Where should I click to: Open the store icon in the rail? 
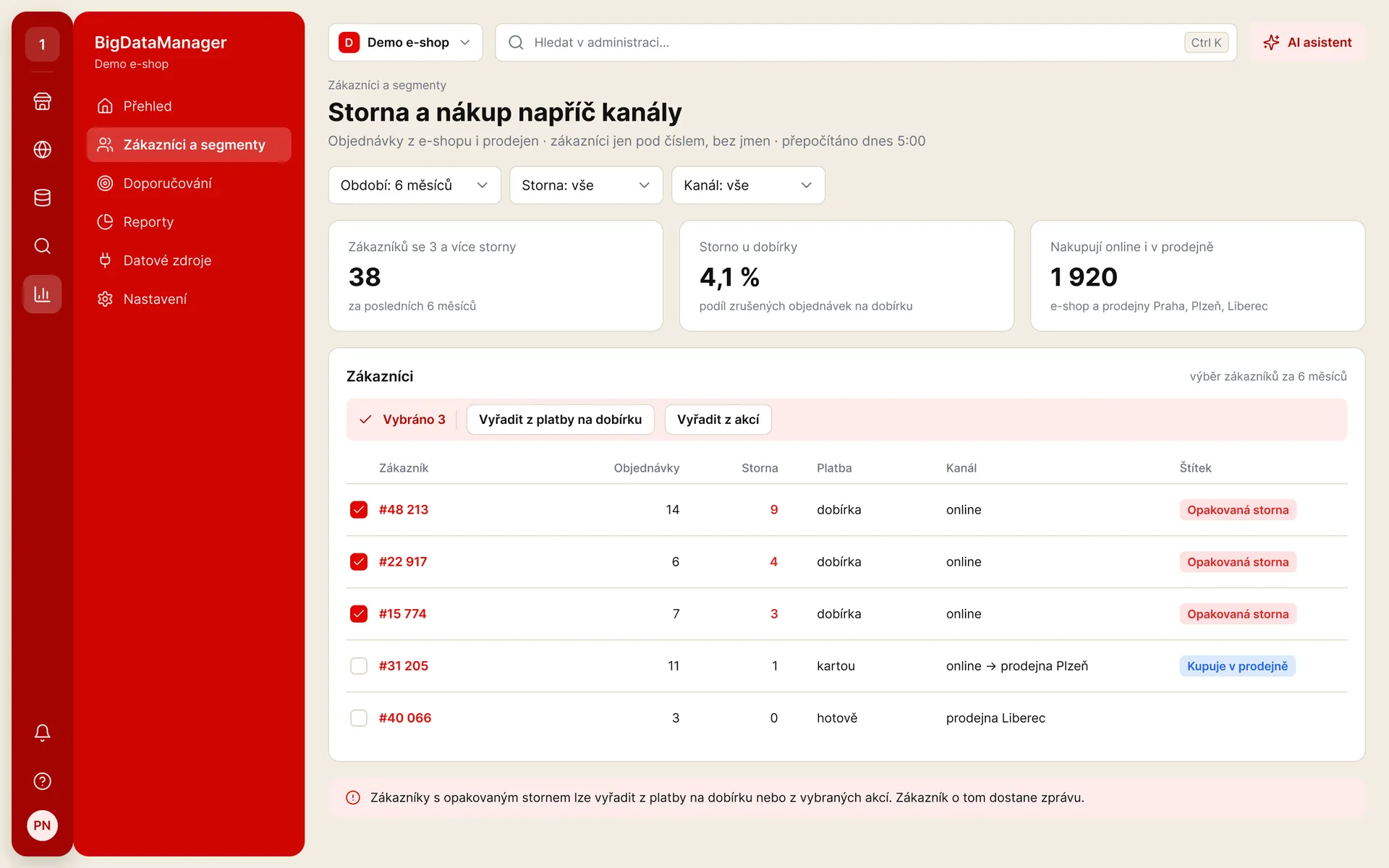[x=42, y=101]
